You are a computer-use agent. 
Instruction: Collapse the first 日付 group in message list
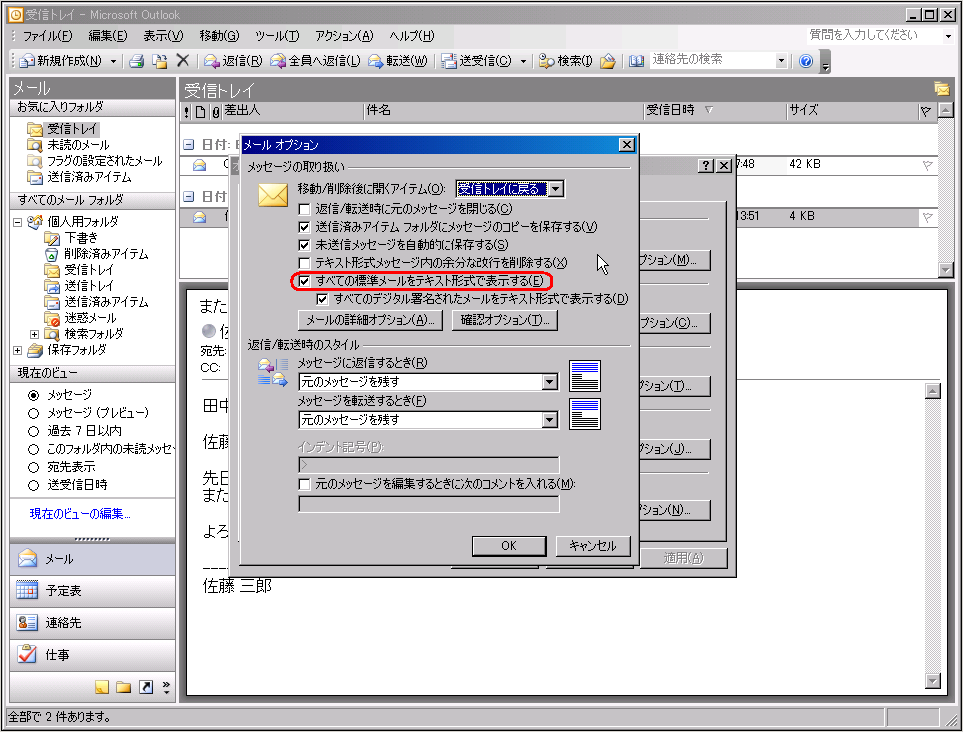coord(189,145)
